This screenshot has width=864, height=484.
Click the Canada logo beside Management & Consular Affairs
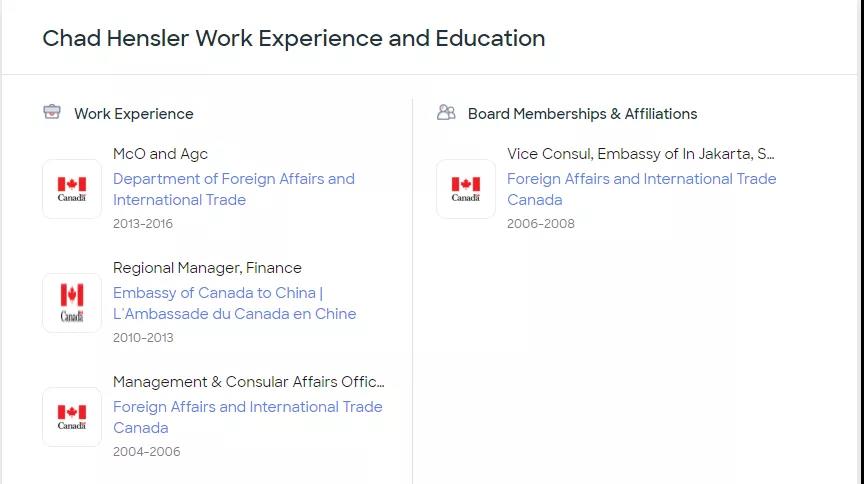tap(72, 417)
